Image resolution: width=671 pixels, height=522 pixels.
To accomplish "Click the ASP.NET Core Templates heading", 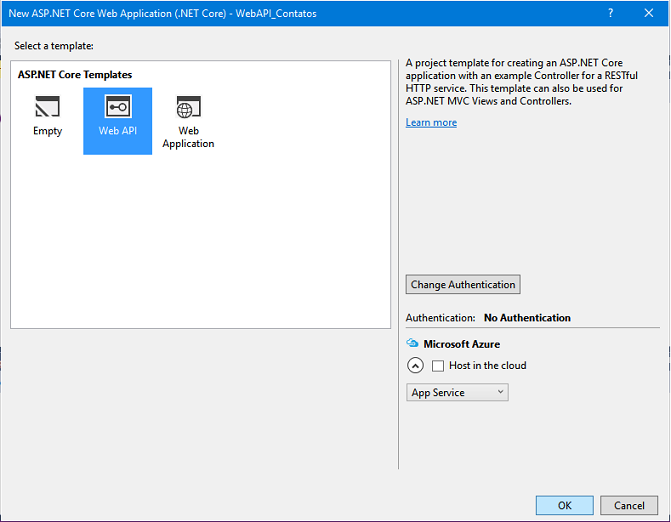I will point(75,75).
